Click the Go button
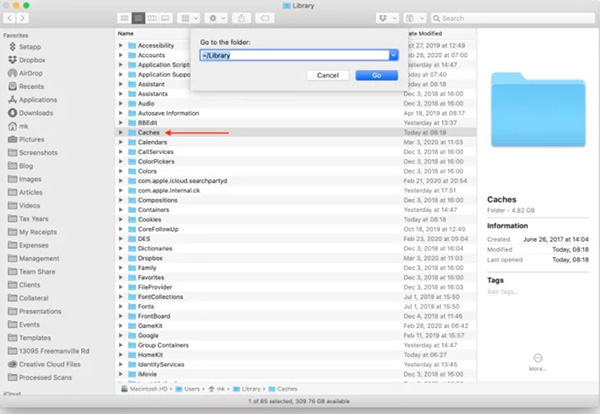This screenshot has width=600, height=414. point(377,75)
